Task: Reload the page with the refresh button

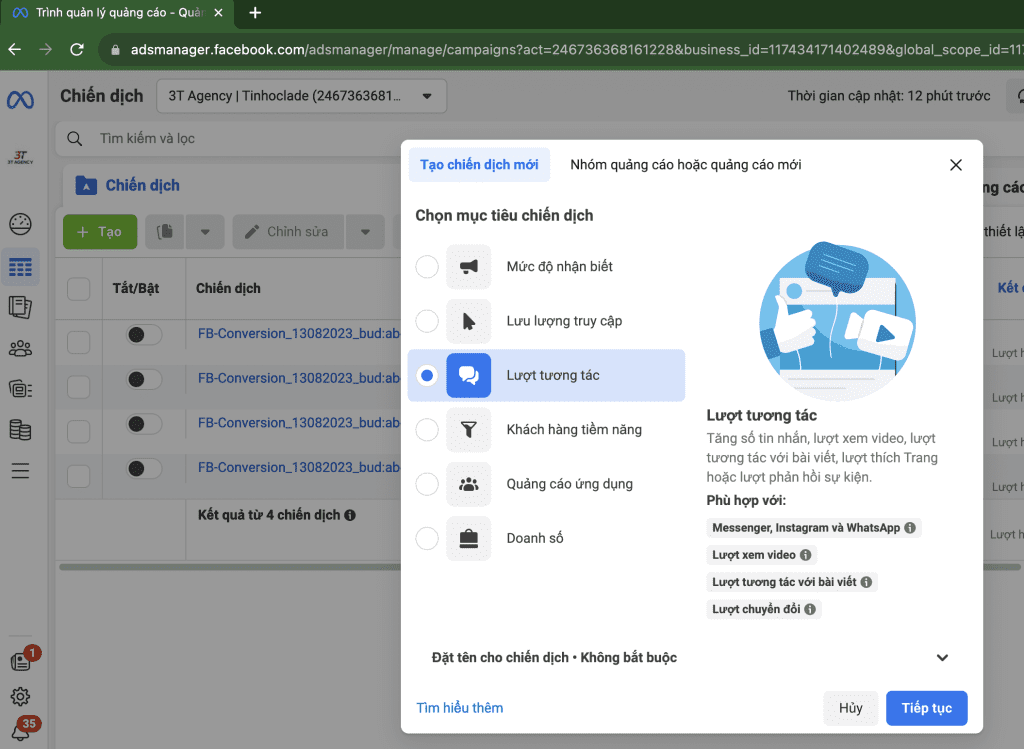Action: pos(77,50)
